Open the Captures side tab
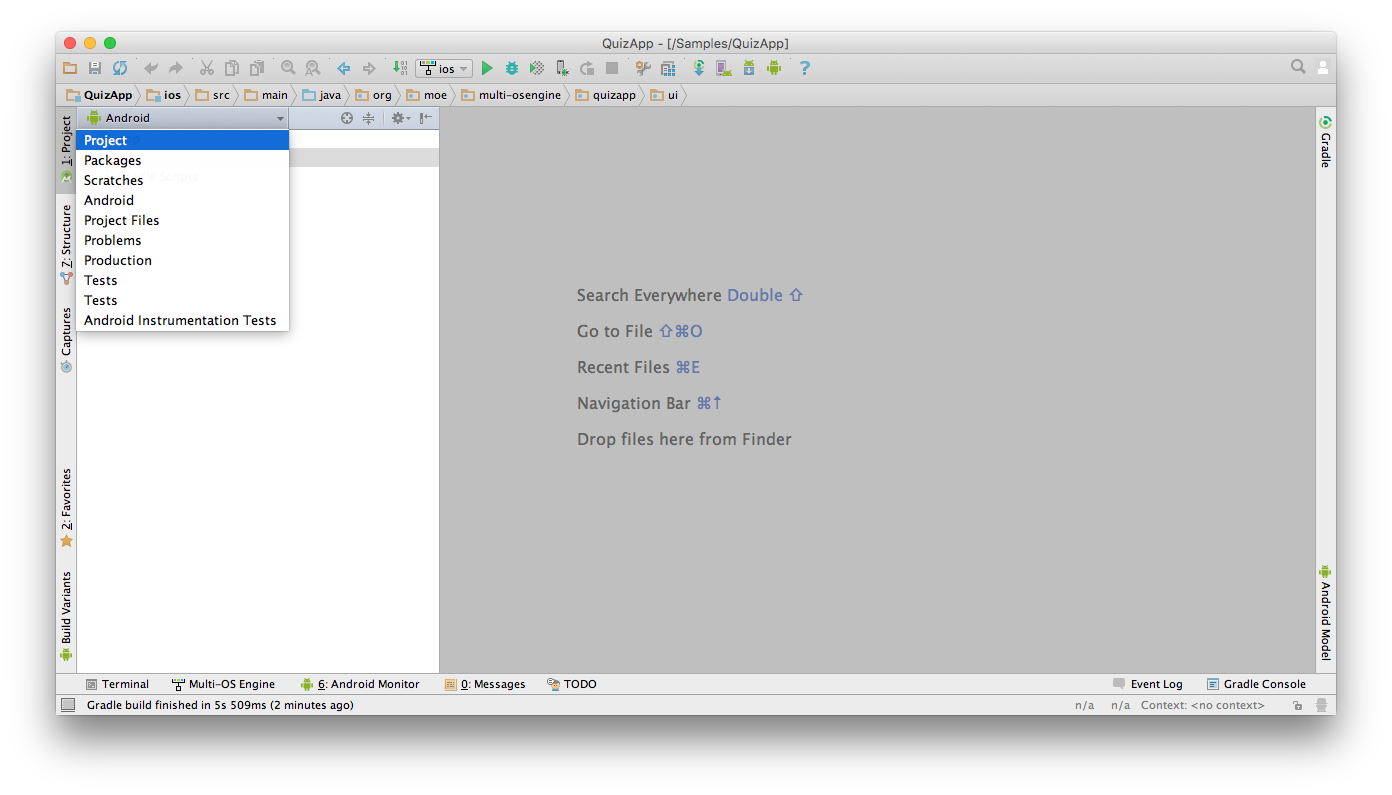1392x795 pixels. (66, 340)
